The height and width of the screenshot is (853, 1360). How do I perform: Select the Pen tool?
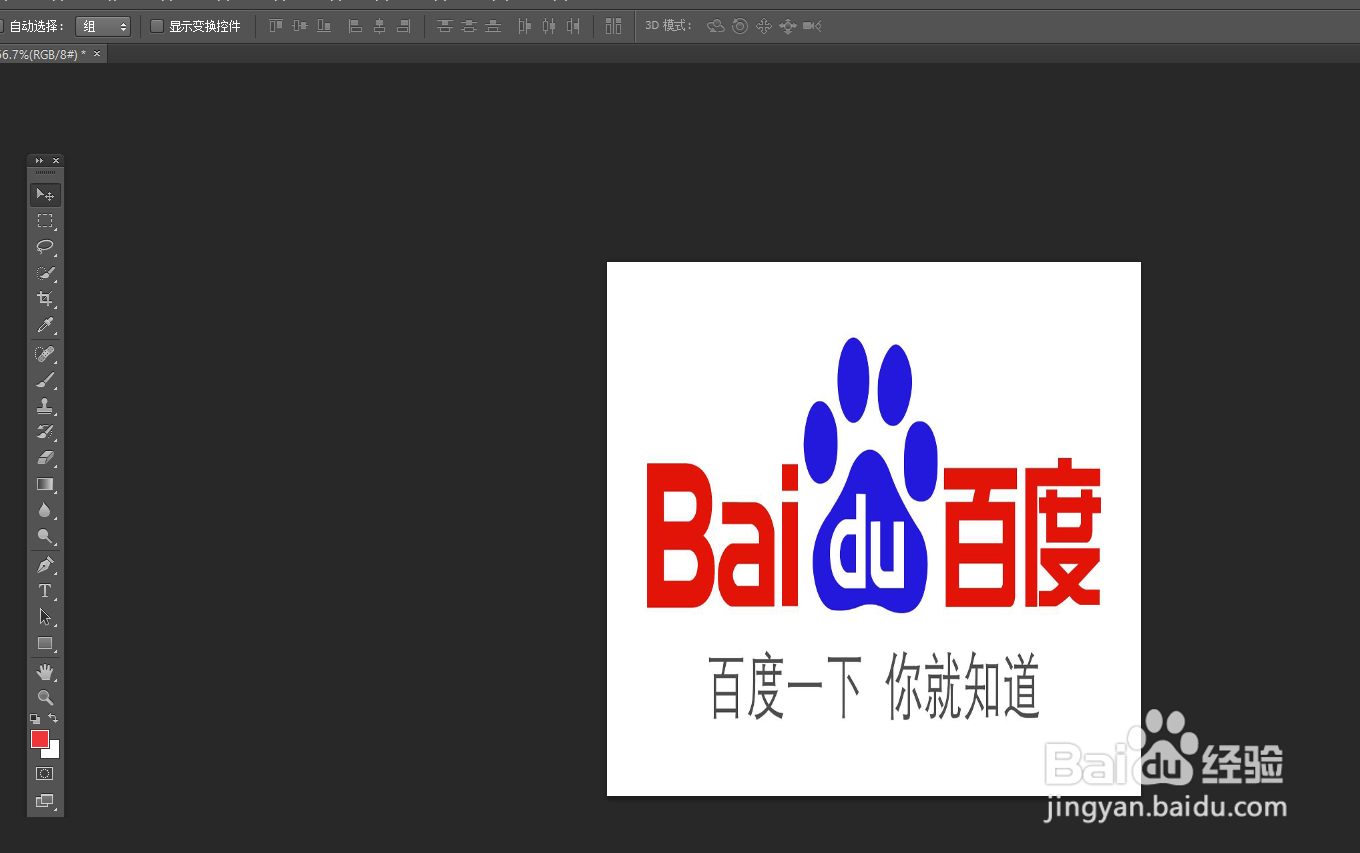pyautogui.click(x=45, y=565)
